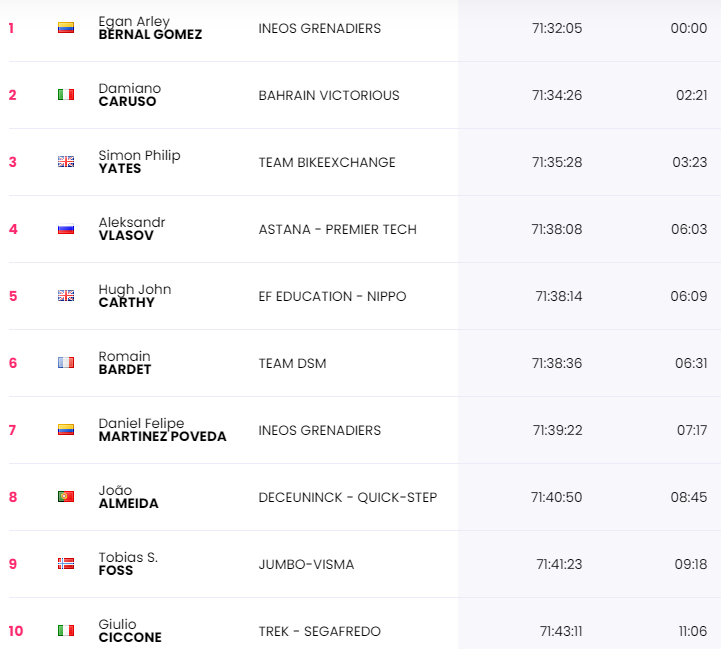Open the Bahrain Victorious team
Screen dimensions: 721x649
coord(329,95)
